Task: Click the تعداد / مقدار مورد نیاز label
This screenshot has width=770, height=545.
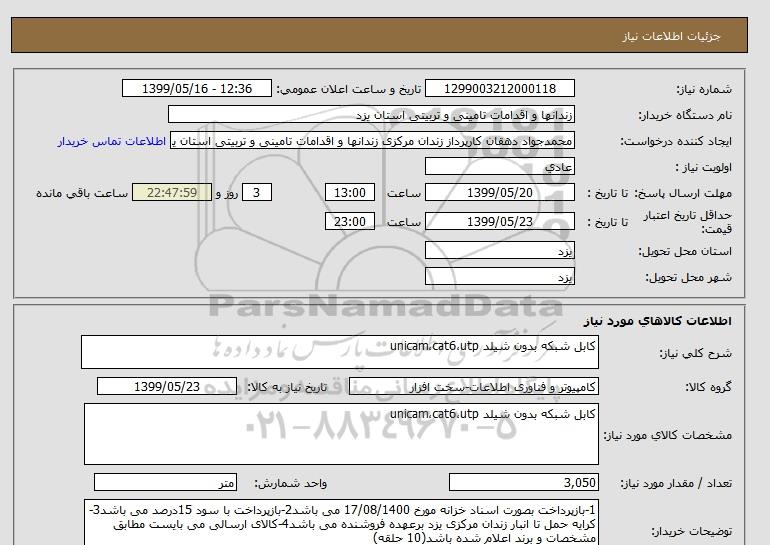Action: point(676,483)
